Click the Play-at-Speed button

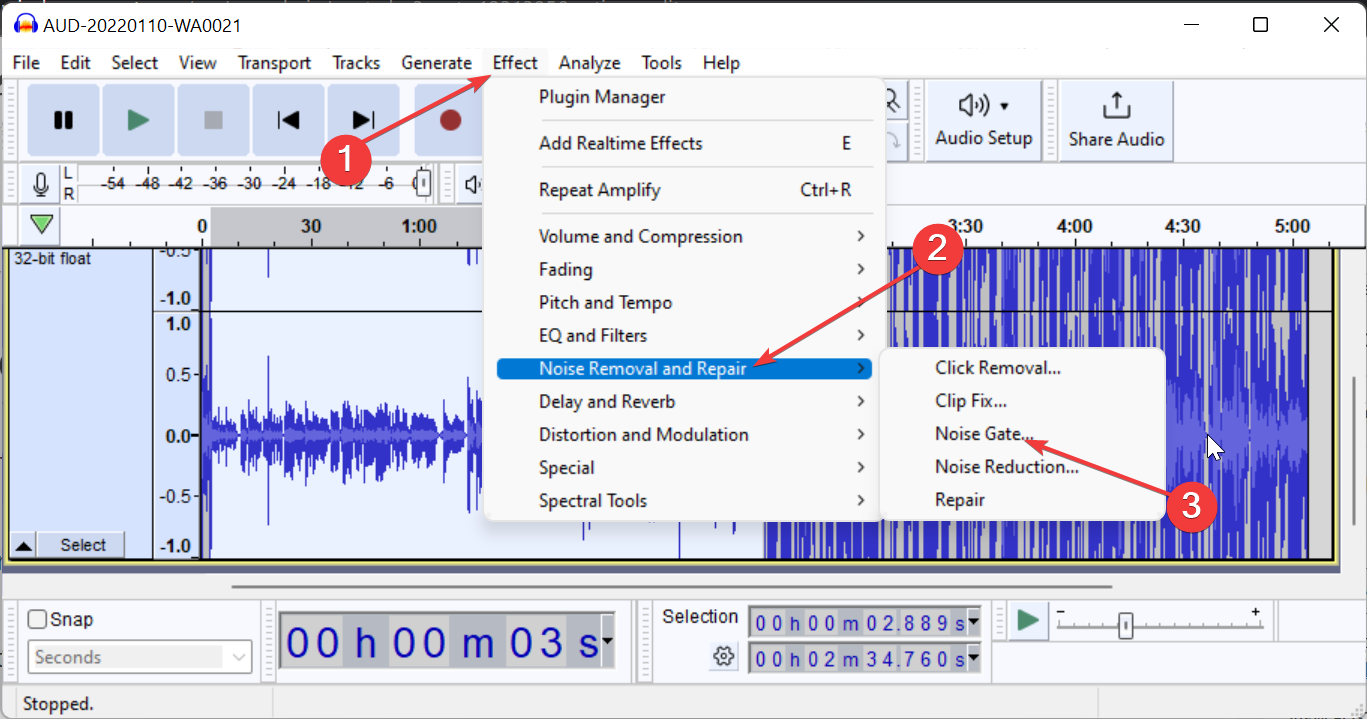pos(1027,620)
